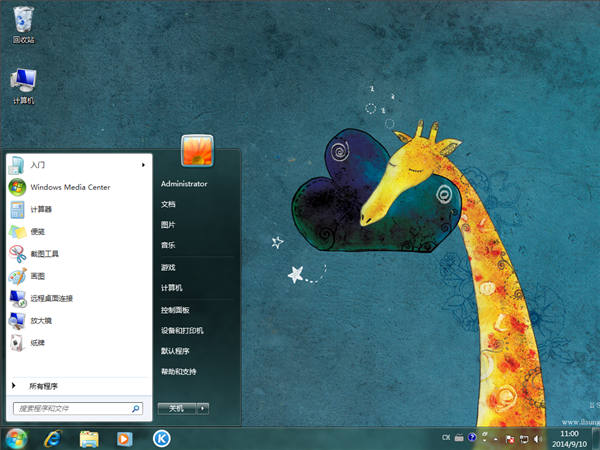The image size is (600, 450).
Task: Click the 搜索程序和文件 search box
Action: pyautogui.click(x=72, y=408)
